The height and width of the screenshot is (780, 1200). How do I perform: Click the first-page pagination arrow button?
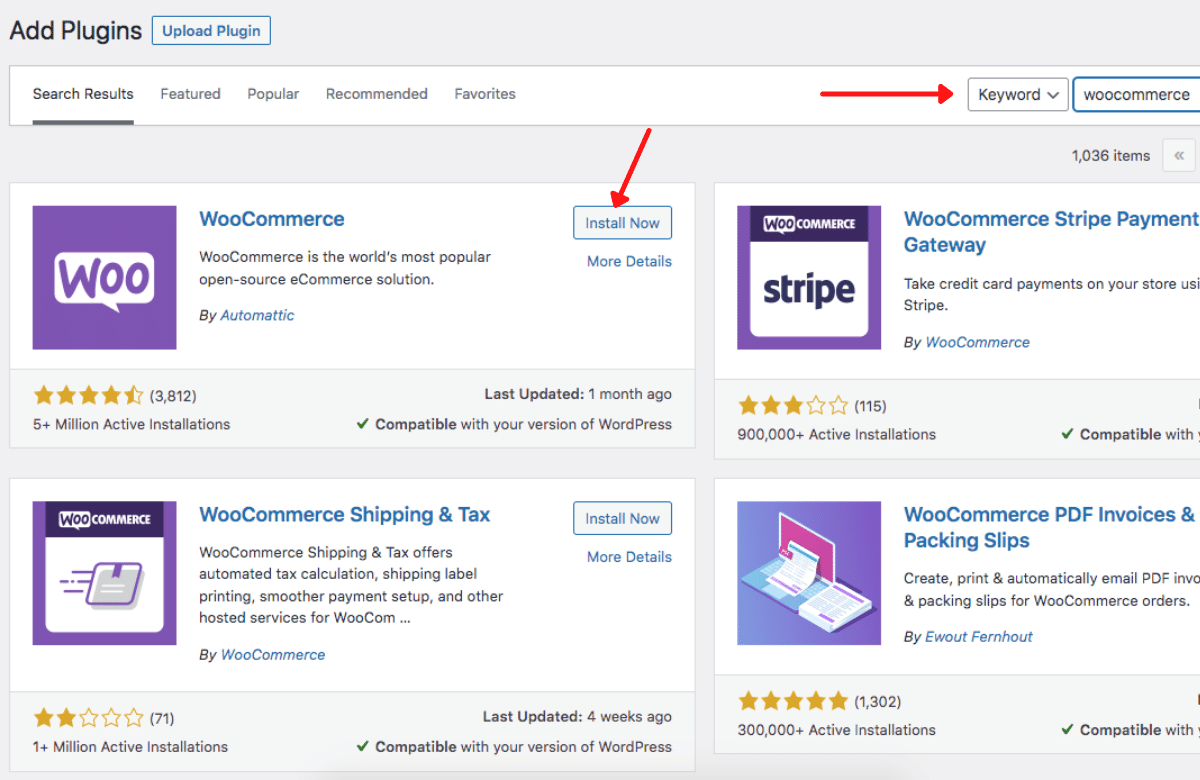[1179, 156]
